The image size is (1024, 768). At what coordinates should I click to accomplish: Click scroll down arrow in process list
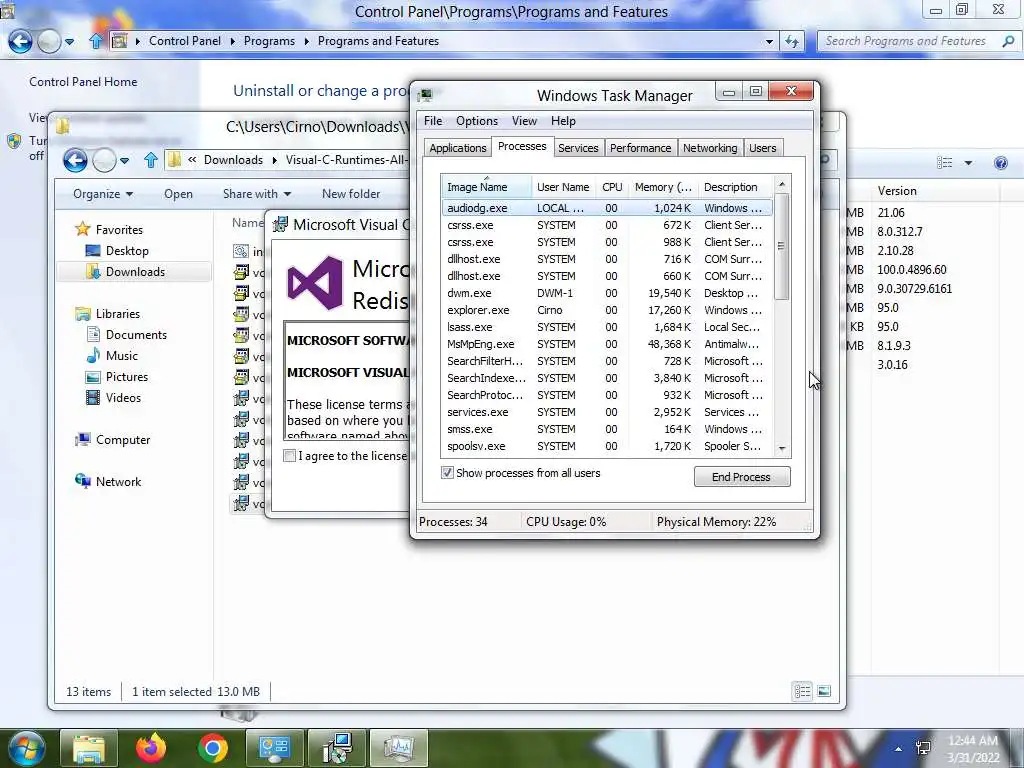coord(782,449)
